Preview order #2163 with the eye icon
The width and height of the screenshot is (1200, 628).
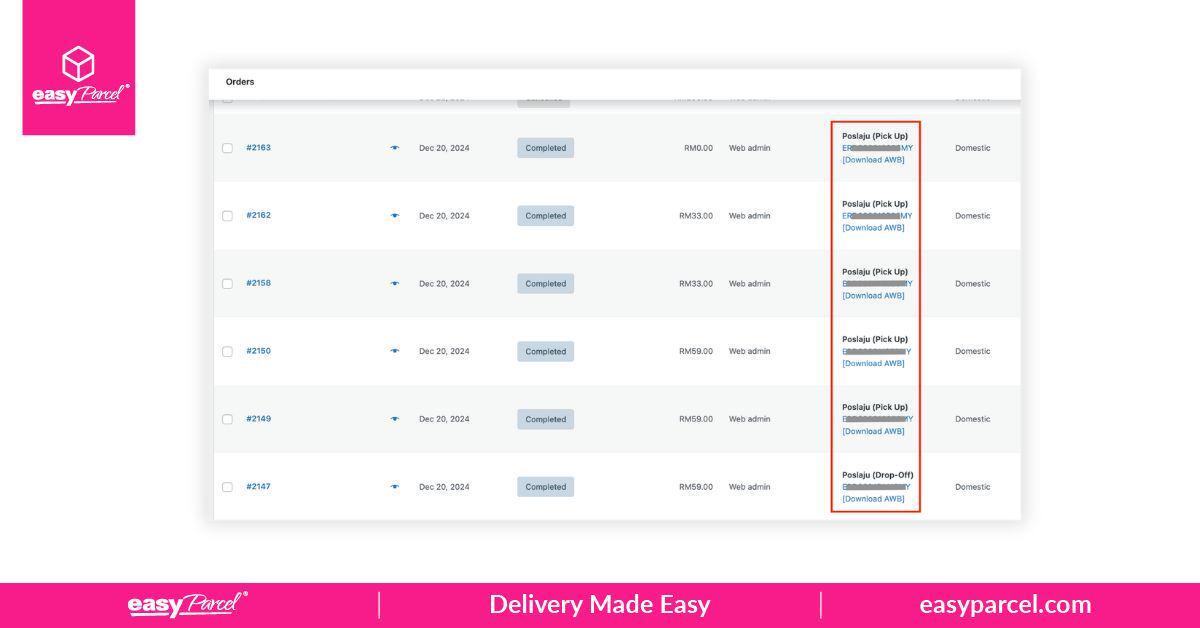point(395,148)
